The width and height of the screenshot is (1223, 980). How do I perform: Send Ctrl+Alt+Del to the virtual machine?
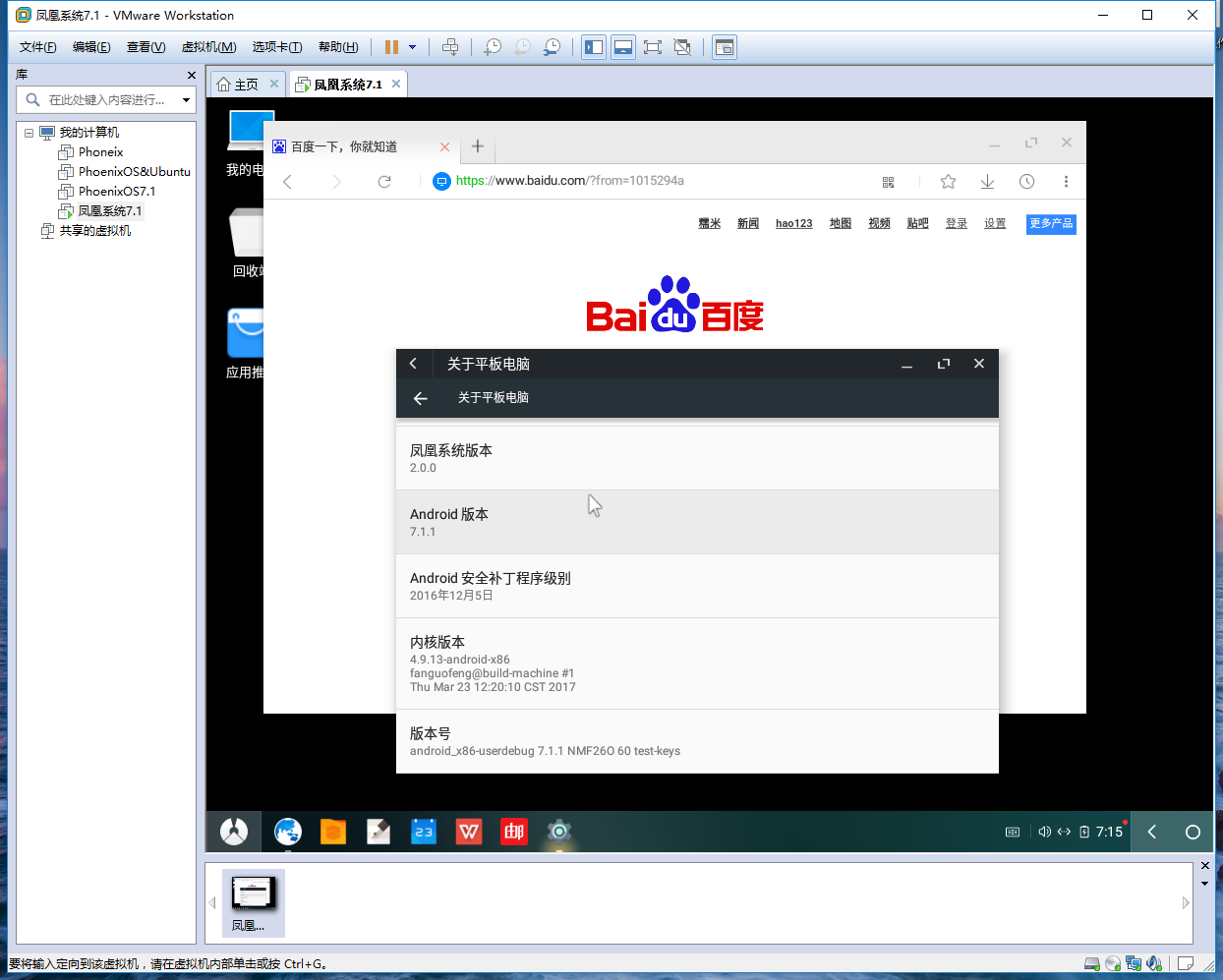coord(450,47)
